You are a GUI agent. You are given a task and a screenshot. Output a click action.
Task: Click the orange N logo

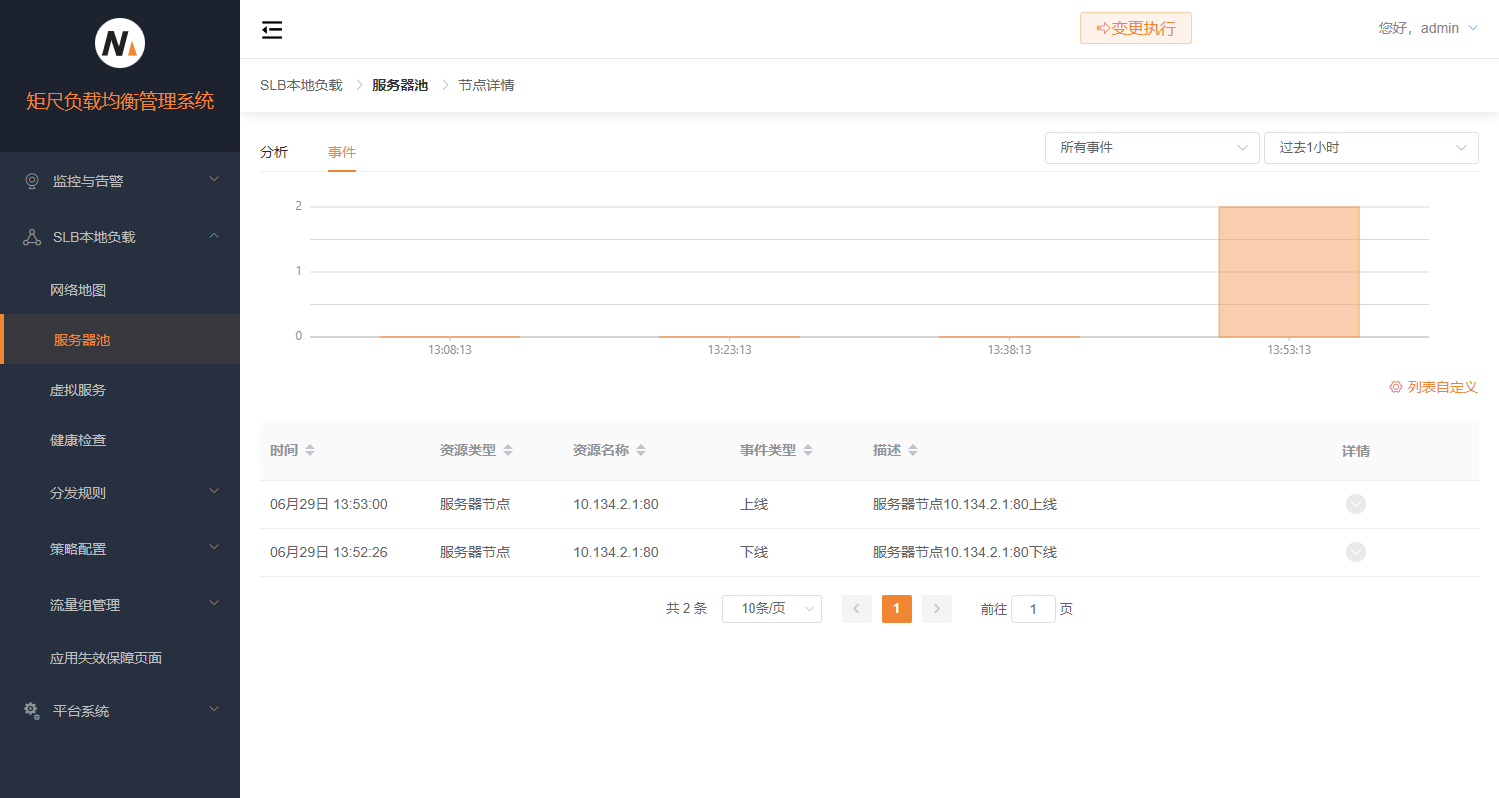[x=120, y=43]
